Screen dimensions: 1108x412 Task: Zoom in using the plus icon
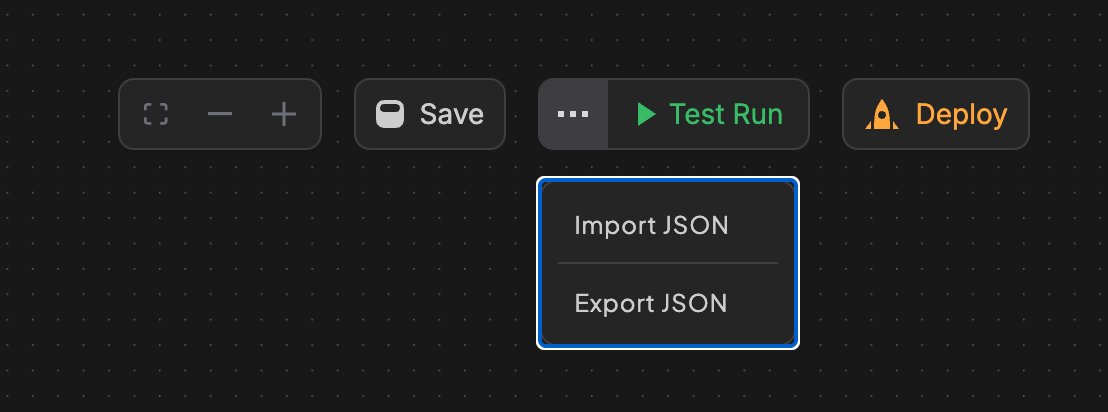click(x=285, y=114)
